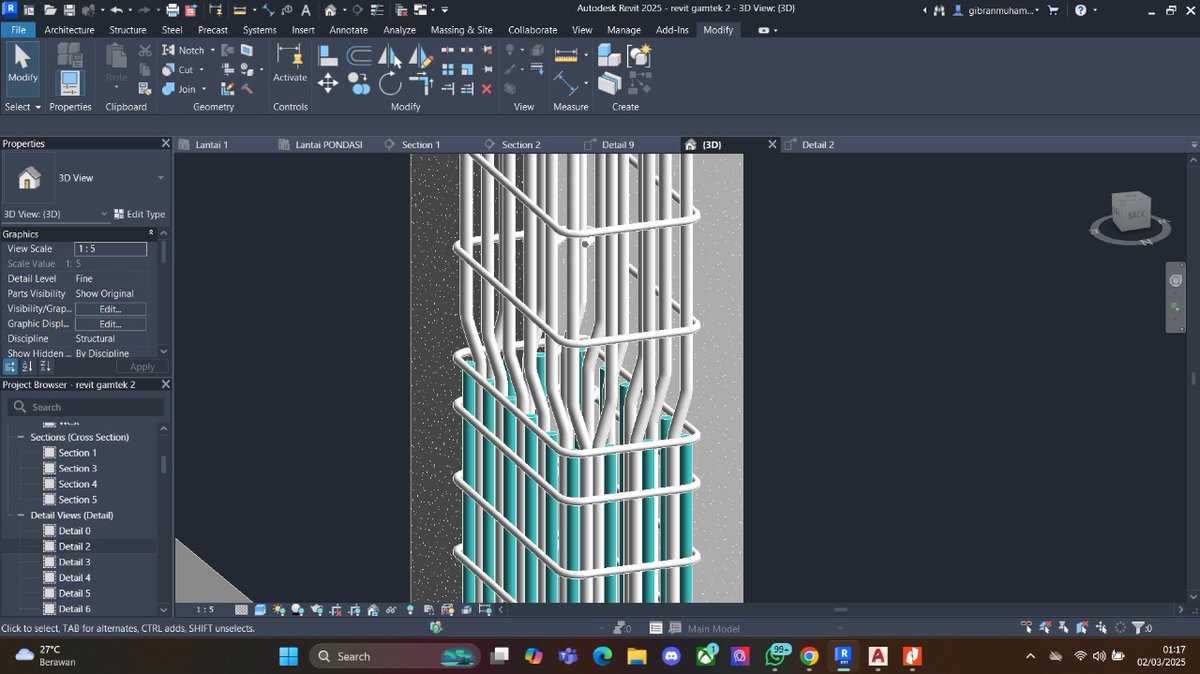Screen dimensions: 1200x674
Task: Click the Edit Type button
Action: pyautogui.click(x=139, y=214)
